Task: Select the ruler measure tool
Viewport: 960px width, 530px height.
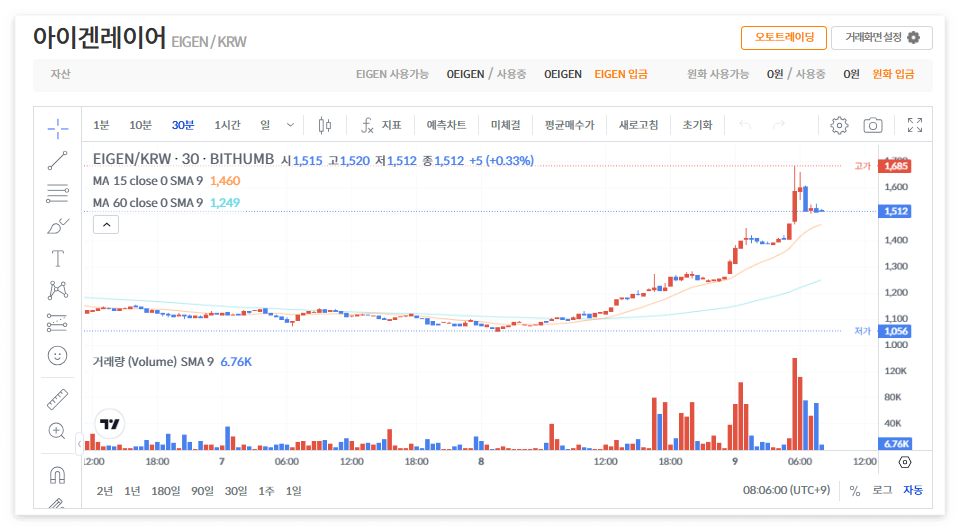Action: coord(58,400)
